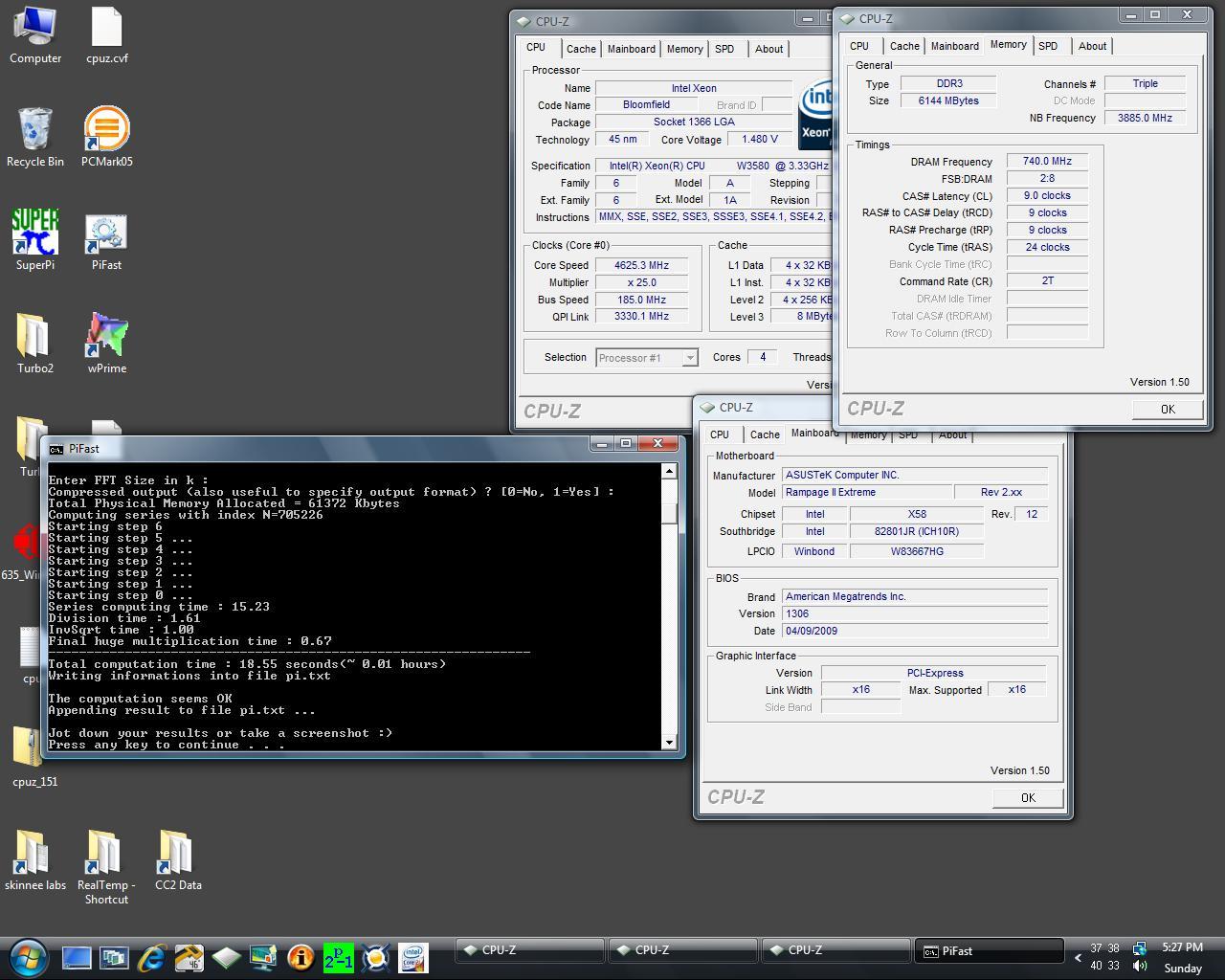Click the blue cross yellow ball quick launch icon
This screenshot has height=980, width=1225.
coord(375,957)
